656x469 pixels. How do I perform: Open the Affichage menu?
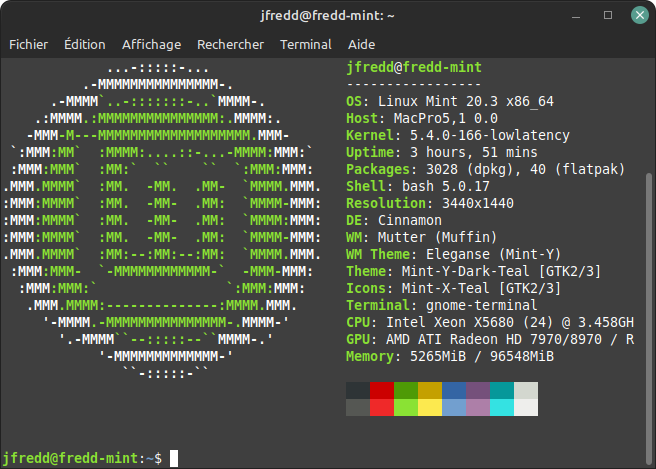(151, 44)
